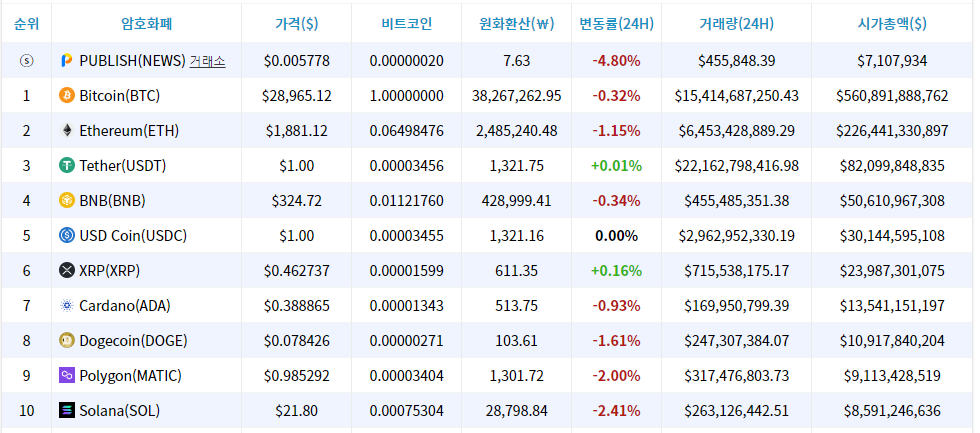This screenshot has width=980, height=433.
Task: Click BNB price $324.72
Action: (x=297, y=201)
